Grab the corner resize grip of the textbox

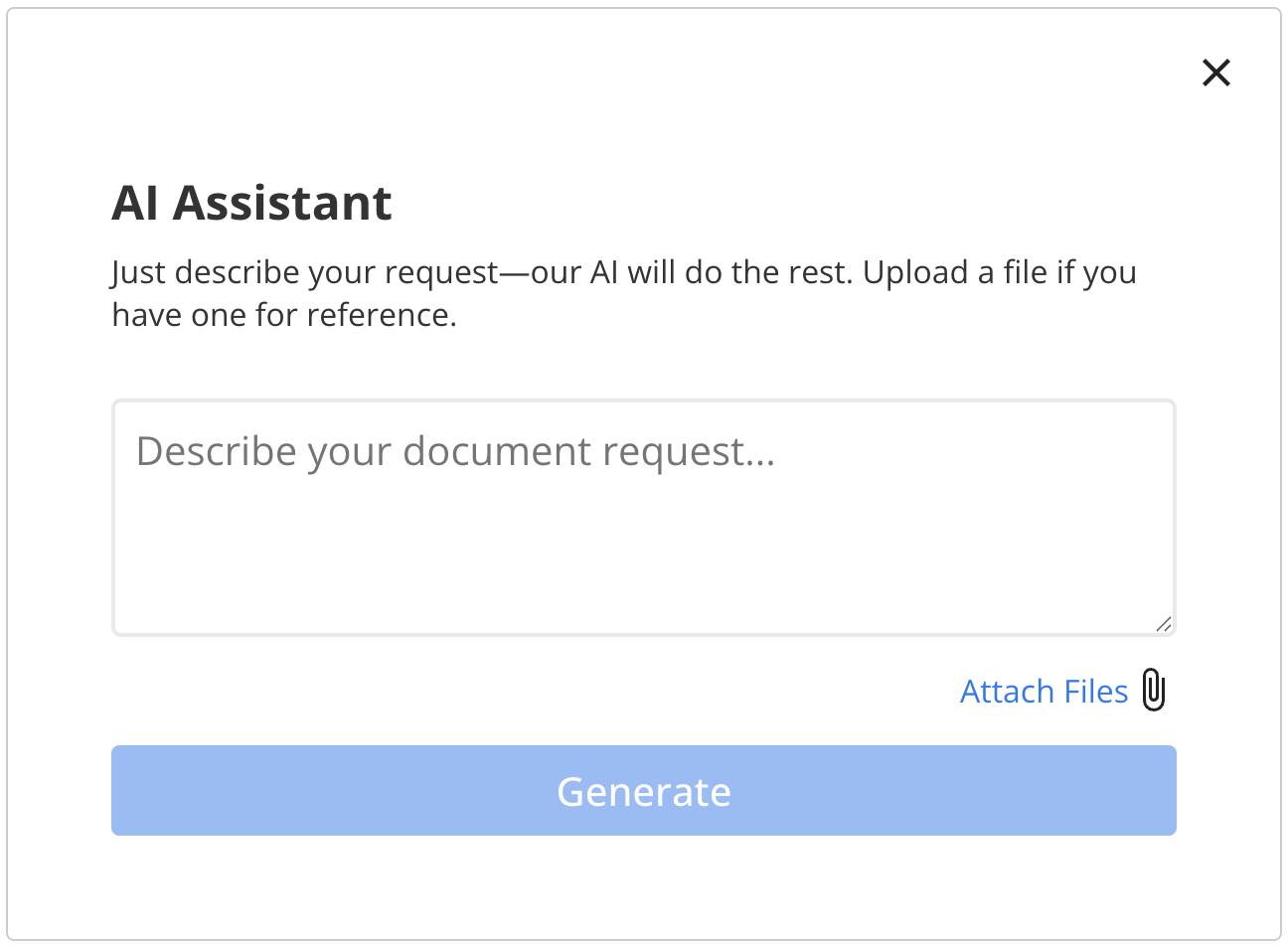(1163, 624)
